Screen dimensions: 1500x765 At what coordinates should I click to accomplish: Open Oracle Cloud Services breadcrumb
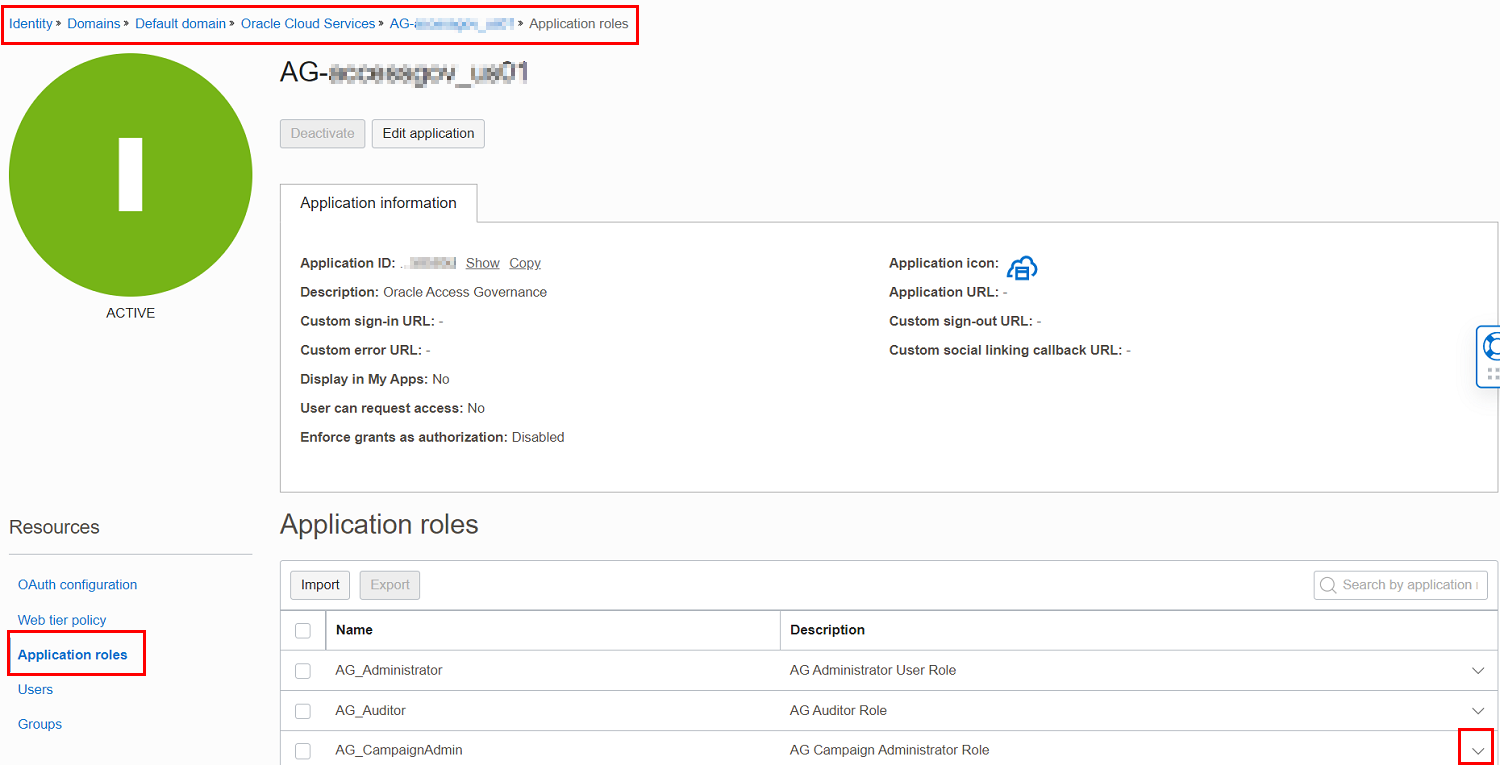click(308, 23)
